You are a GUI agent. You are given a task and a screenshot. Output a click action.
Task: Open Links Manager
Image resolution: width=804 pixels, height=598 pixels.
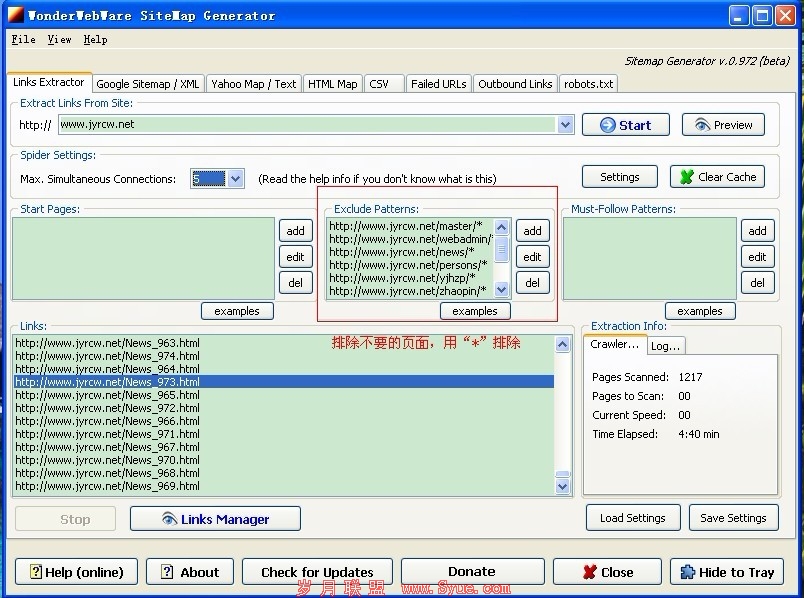tap(215, 519)
